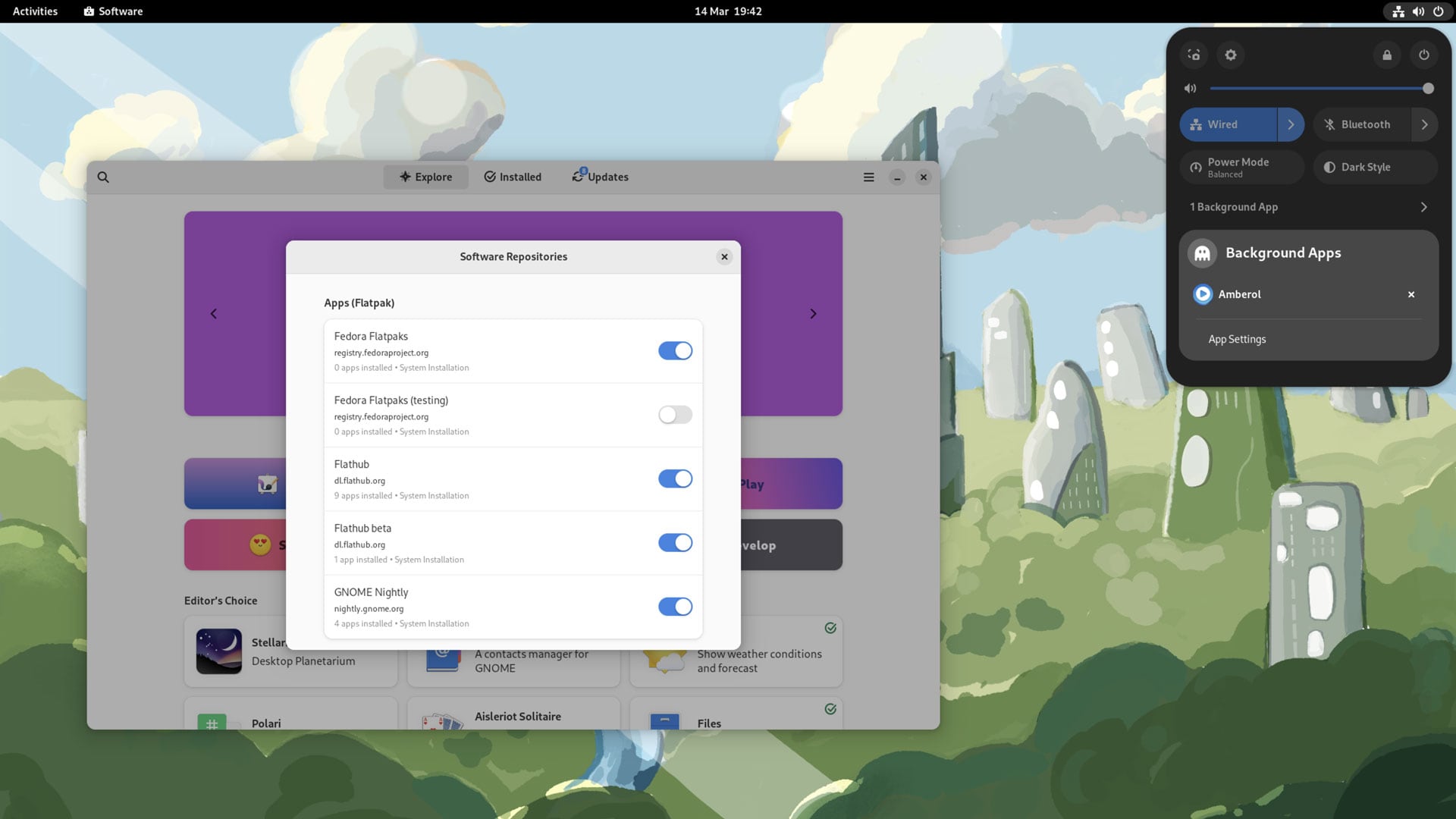
Task: Open the Aisleriot Solitaire app card
Action: pos(513,714)
